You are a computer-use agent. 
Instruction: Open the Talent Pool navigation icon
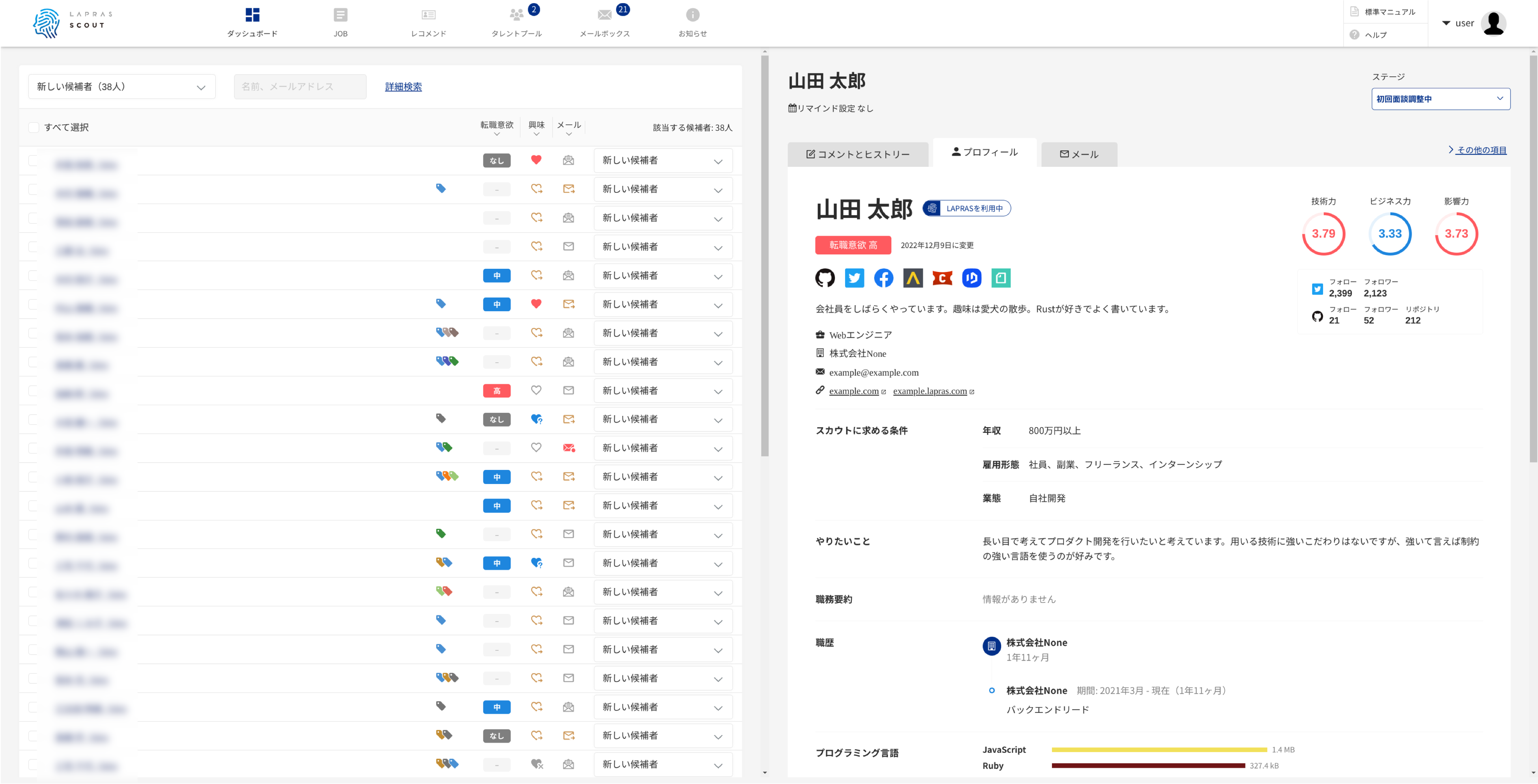click(517, 15)
